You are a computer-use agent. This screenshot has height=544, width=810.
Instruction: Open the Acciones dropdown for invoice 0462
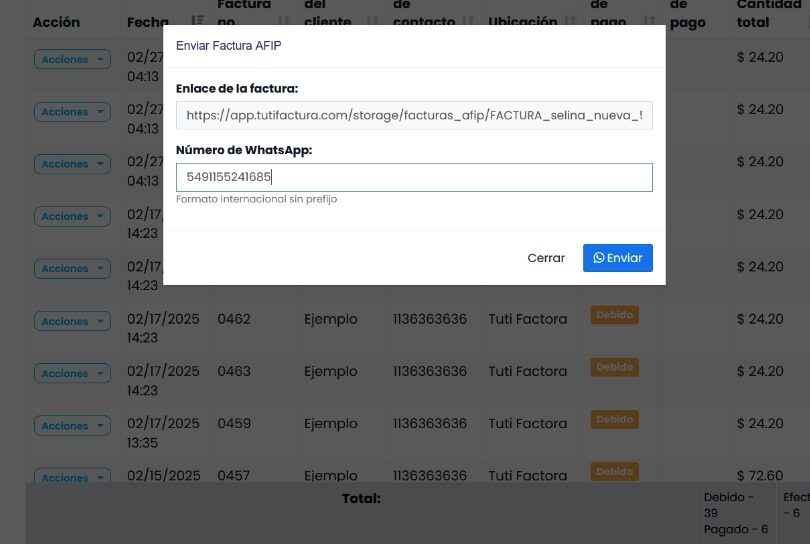(72, 321)
